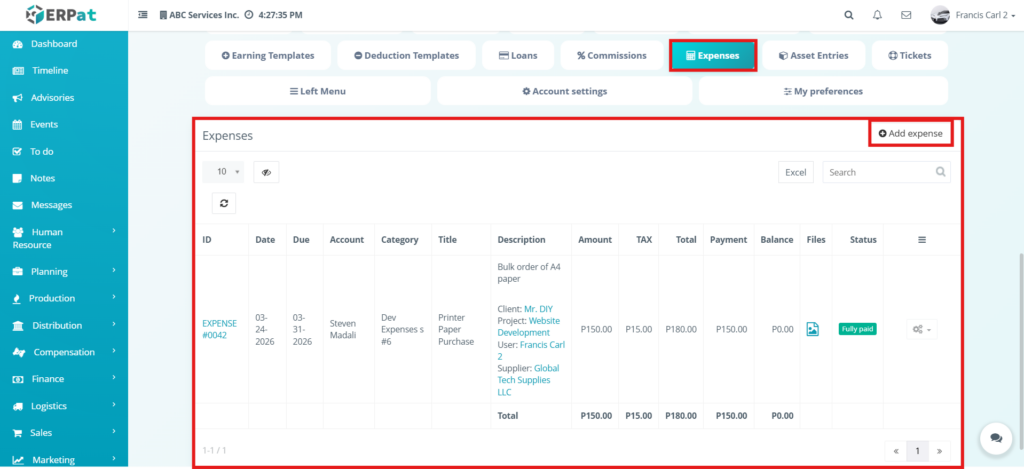Click the search magnifier icon in top bar
1024x469 pixels.
pyautogui.click(x=849, y=15)
